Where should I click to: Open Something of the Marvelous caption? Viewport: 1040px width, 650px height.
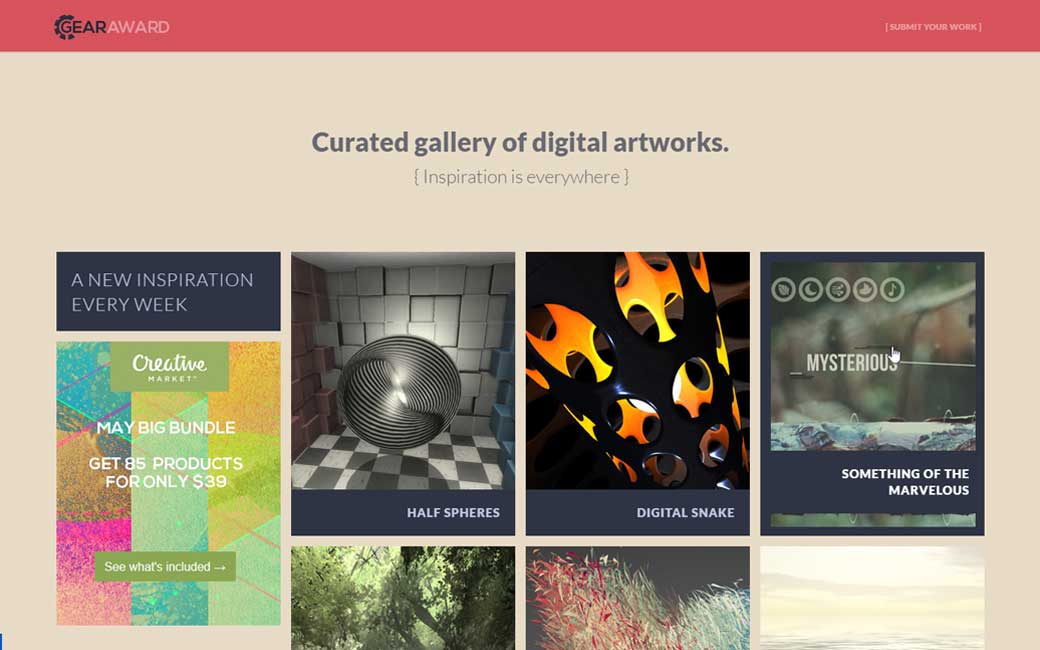tap(905, 482)
